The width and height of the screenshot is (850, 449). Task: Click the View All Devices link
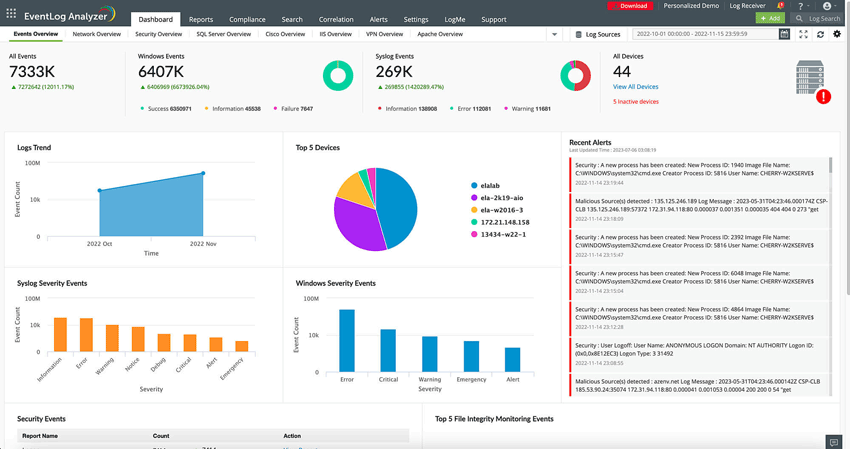(635, 87)
